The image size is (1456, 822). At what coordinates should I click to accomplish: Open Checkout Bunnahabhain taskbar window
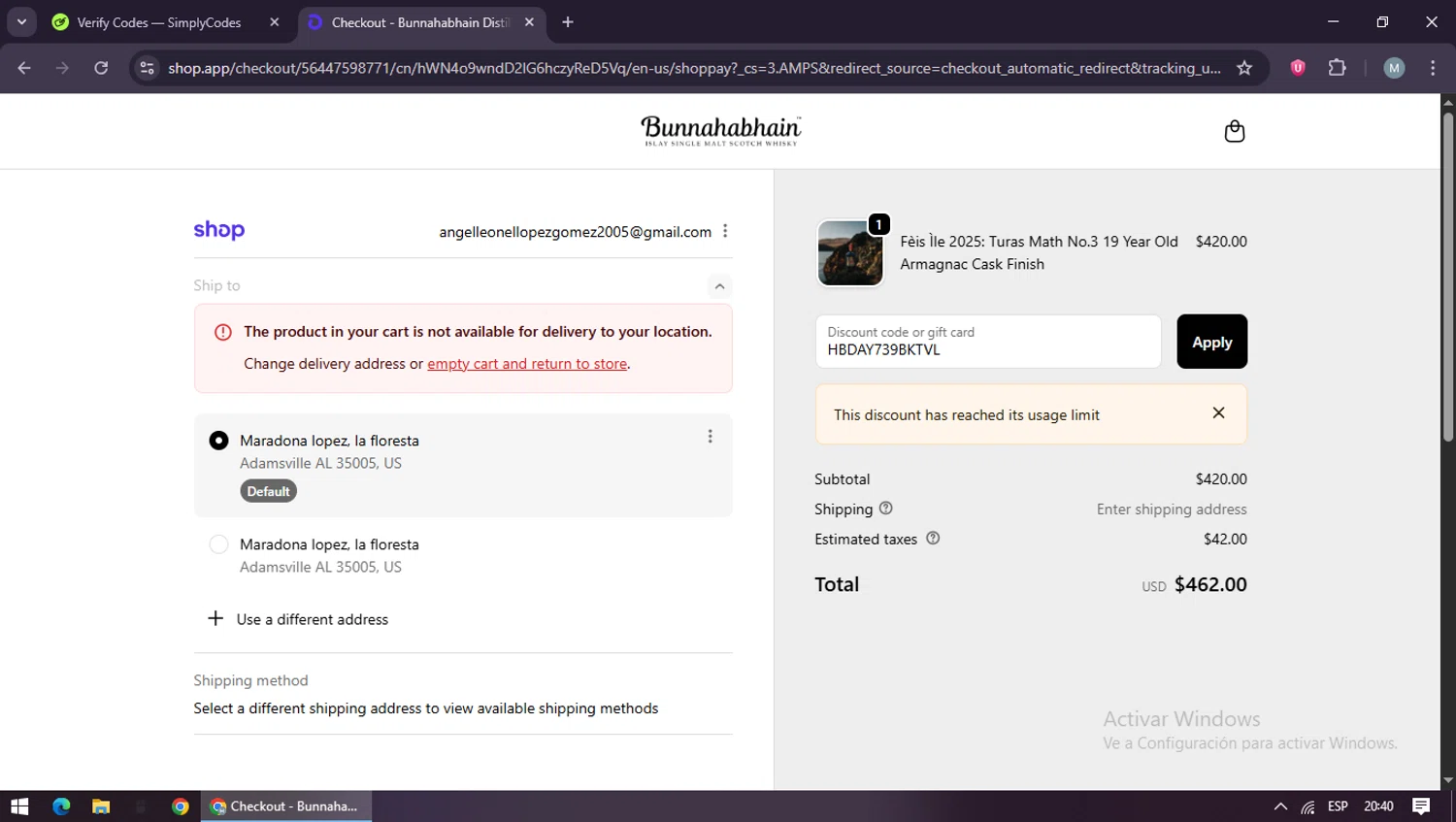click(x=286, y=806)
